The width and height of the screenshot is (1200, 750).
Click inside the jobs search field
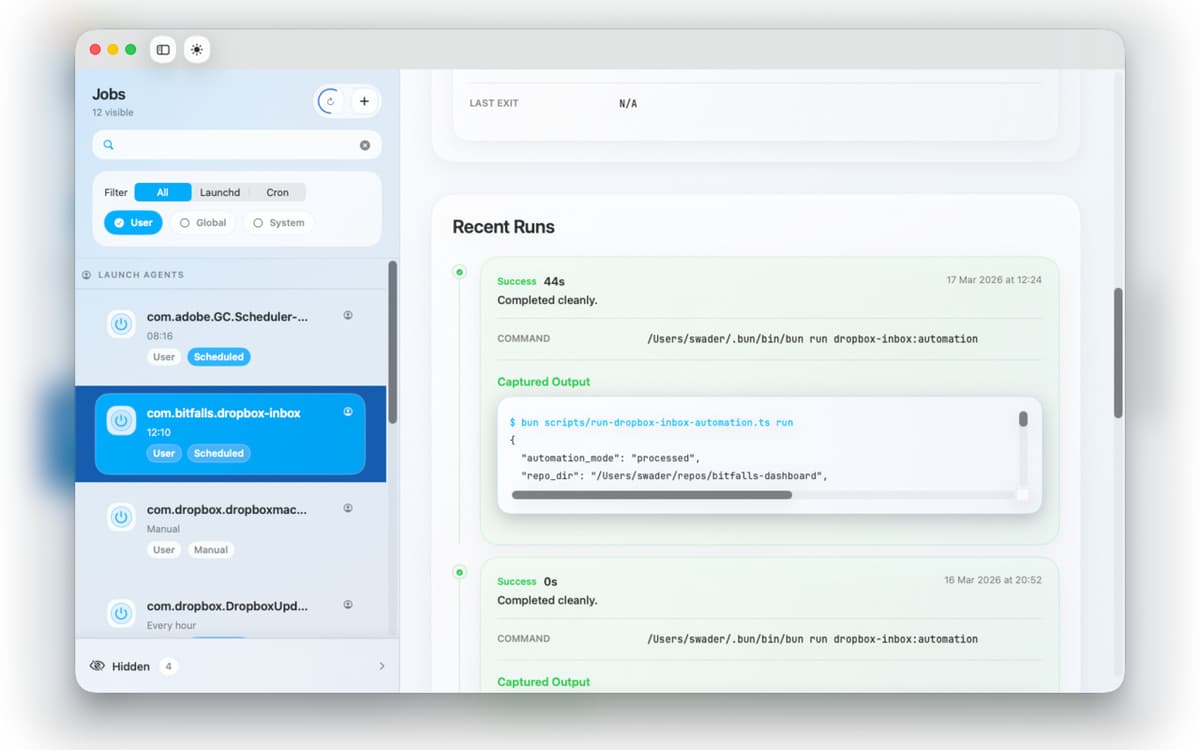point(235,145)
